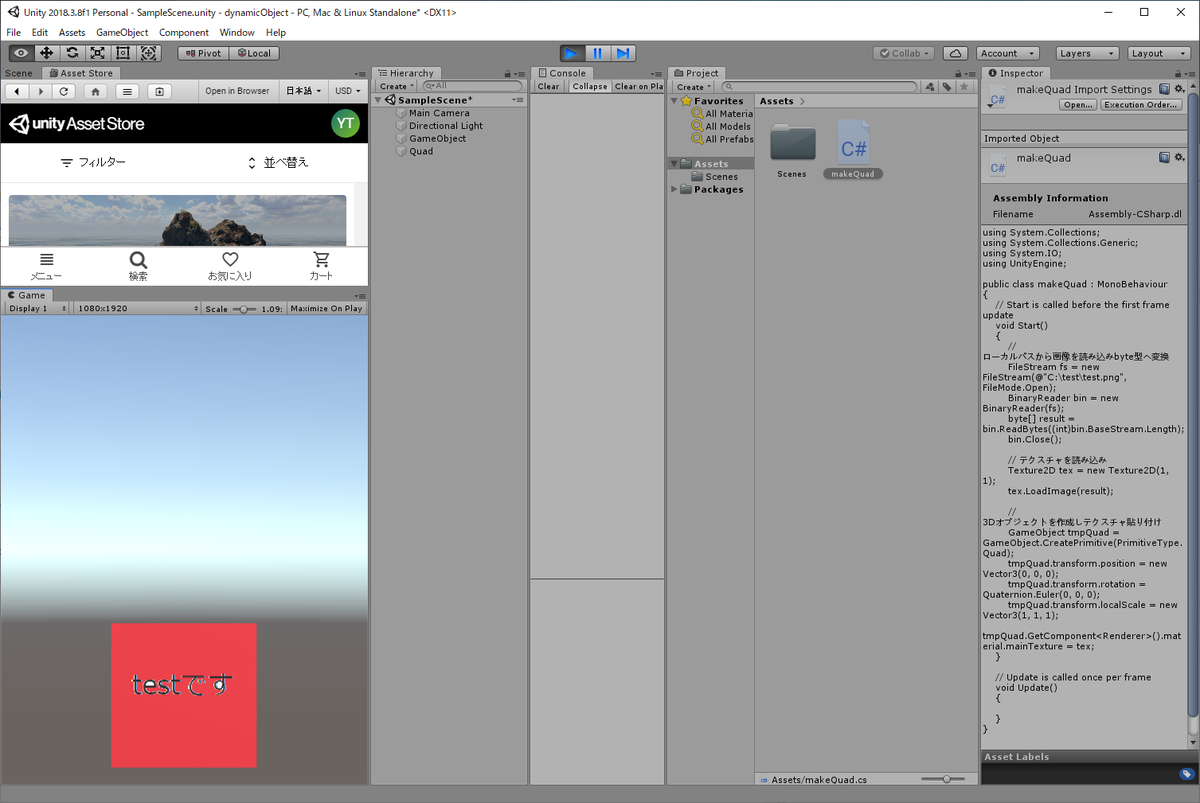Select the Console tab
Screen dimensions: 1200x803
click(562, 73)
